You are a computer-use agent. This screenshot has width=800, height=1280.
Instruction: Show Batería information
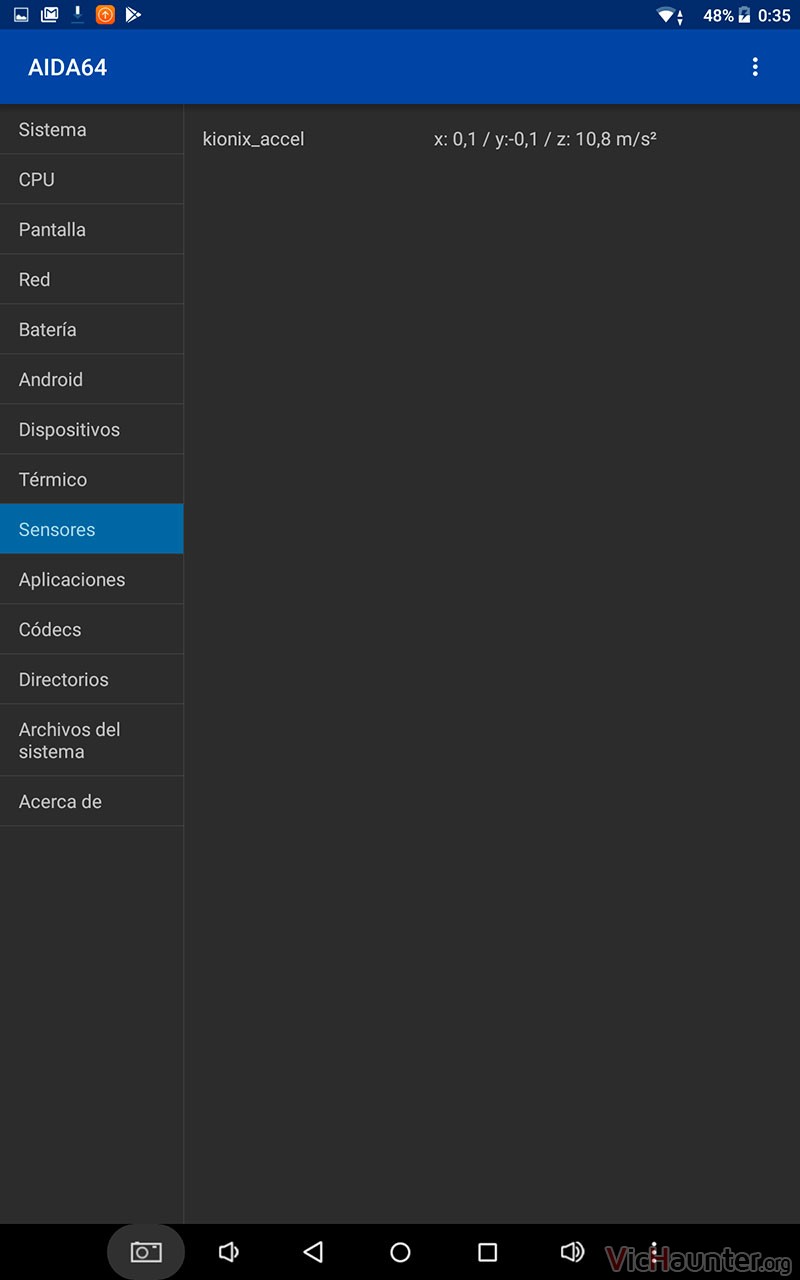(92, 329)
